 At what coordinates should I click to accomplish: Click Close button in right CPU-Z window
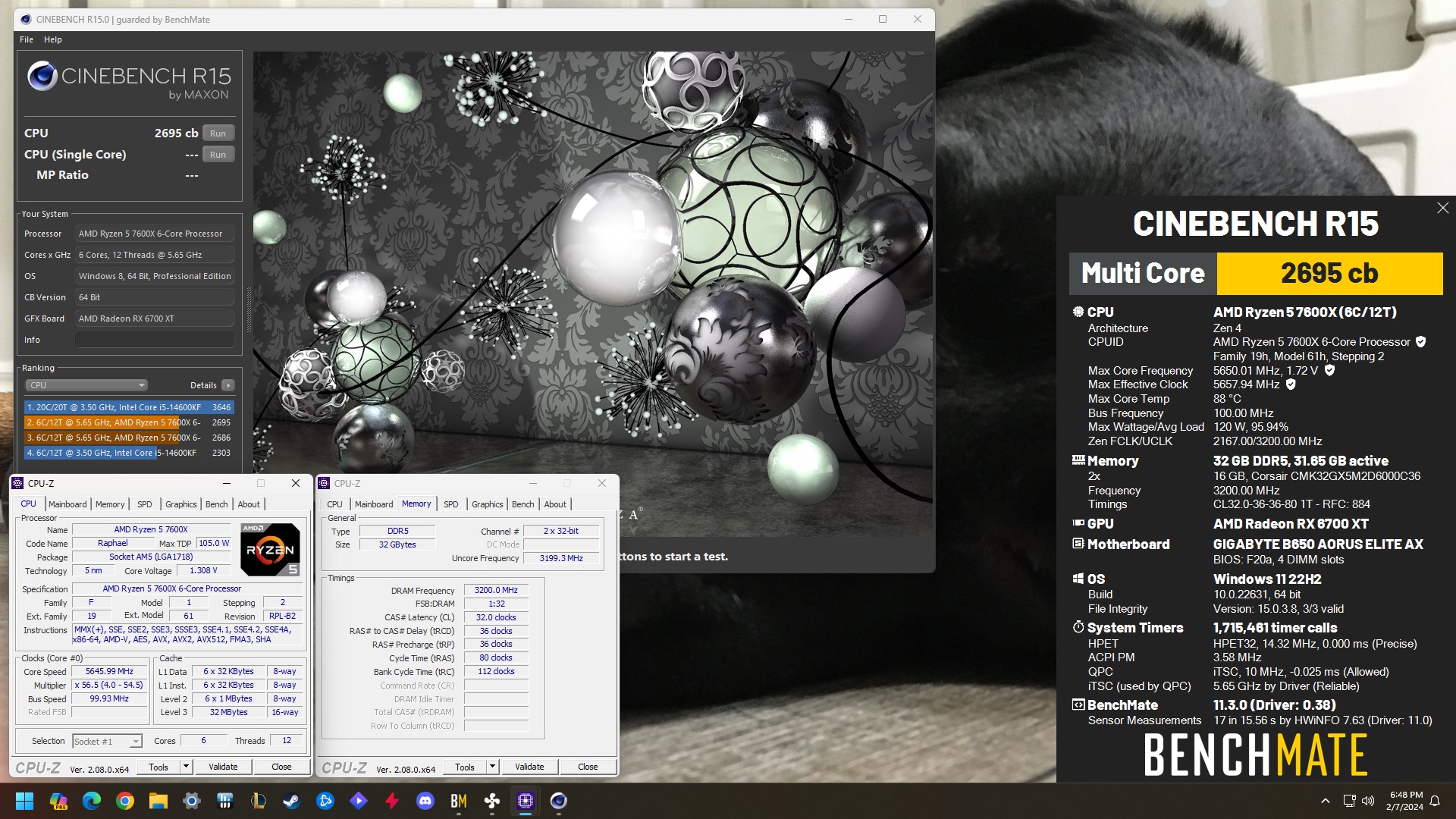point(588,767)
